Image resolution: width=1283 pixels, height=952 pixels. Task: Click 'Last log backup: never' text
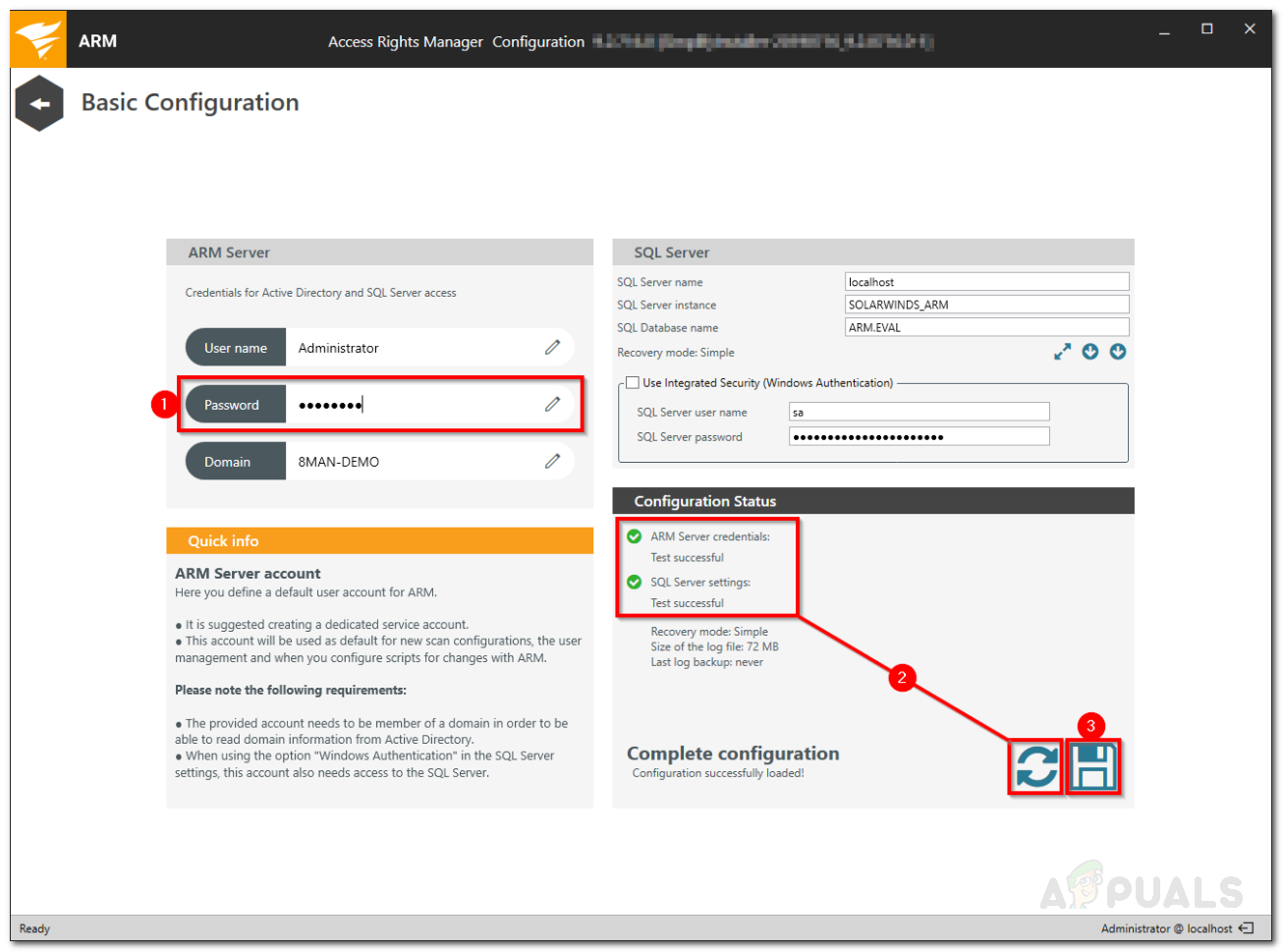(x=706, y=662)
